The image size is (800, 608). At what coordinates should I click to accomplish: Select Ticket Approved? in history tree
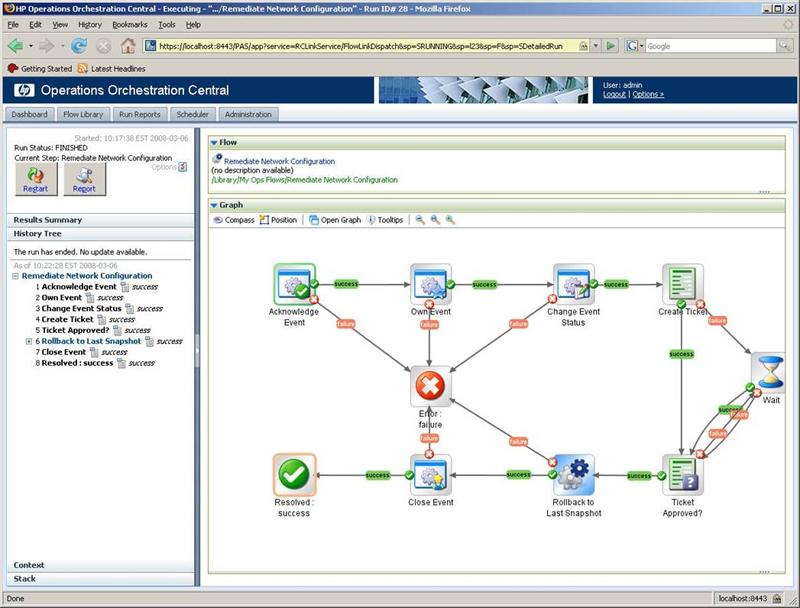76,331
